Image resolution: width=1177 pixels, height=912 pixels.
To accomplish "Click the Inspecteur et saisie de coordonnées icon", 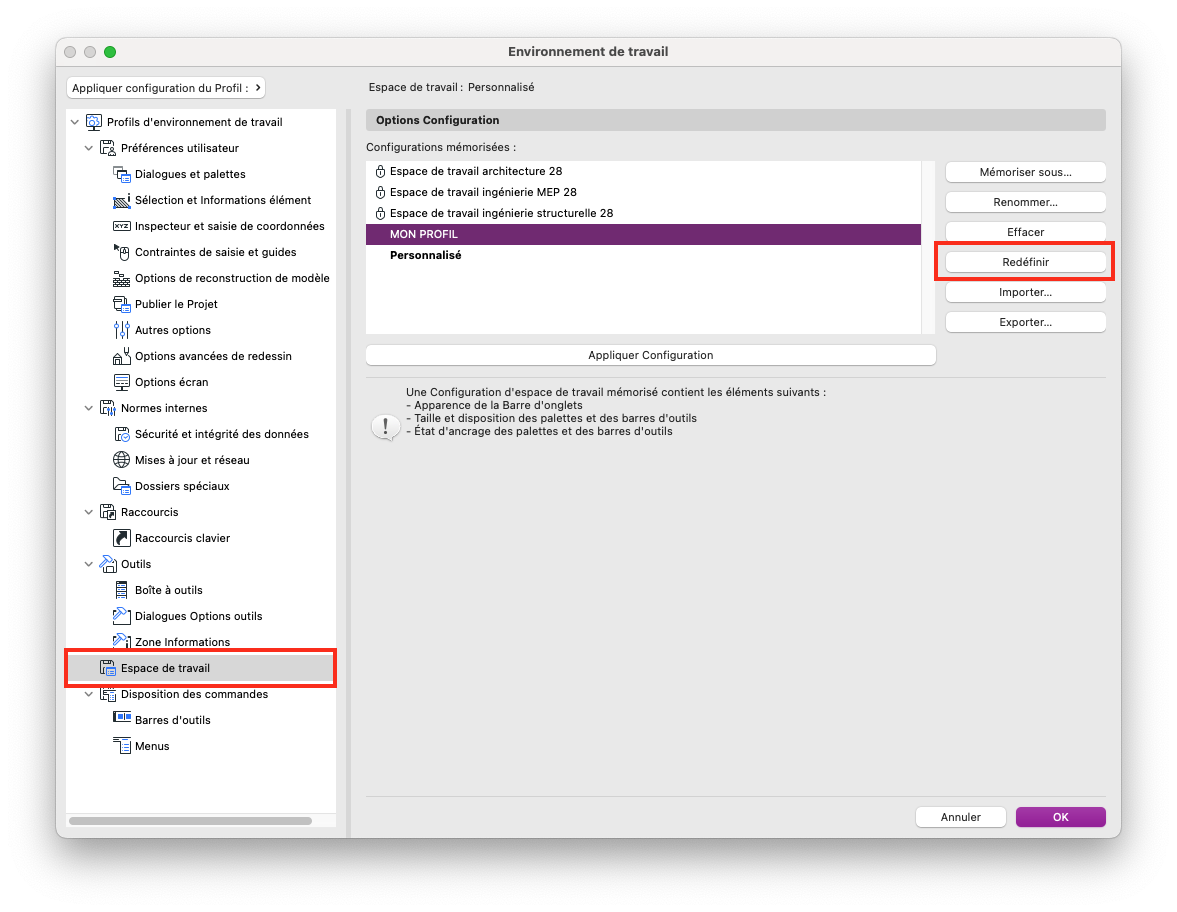I will click(x=122, y=226).
